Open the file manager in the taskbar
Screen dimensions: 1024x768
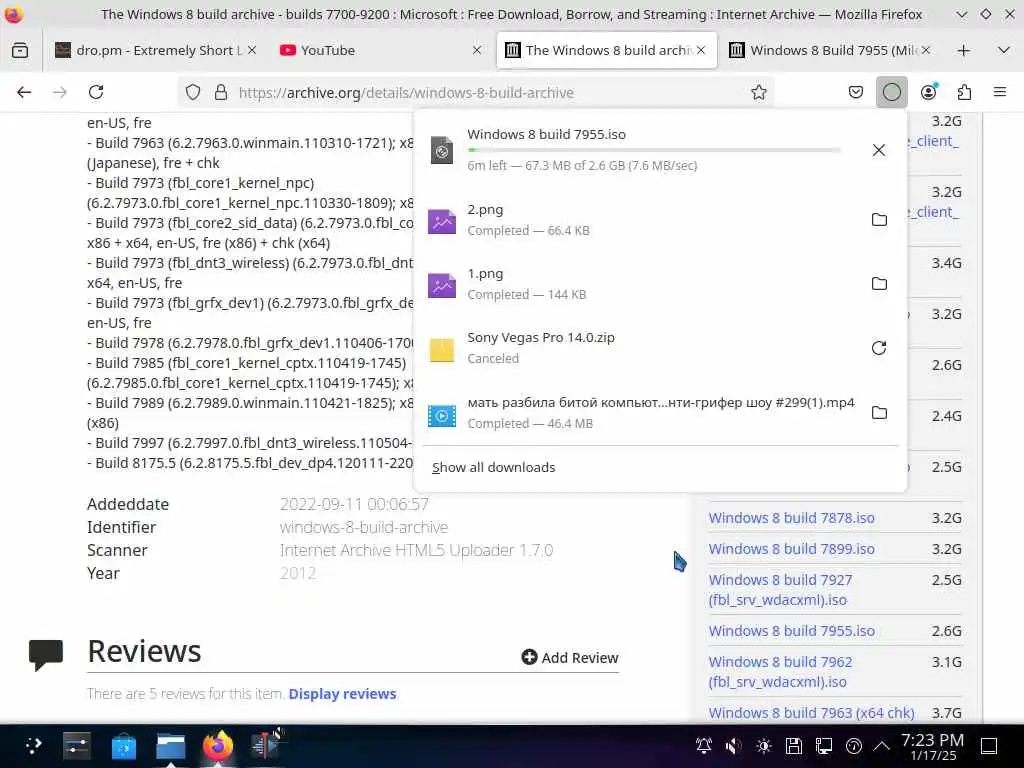170,746
